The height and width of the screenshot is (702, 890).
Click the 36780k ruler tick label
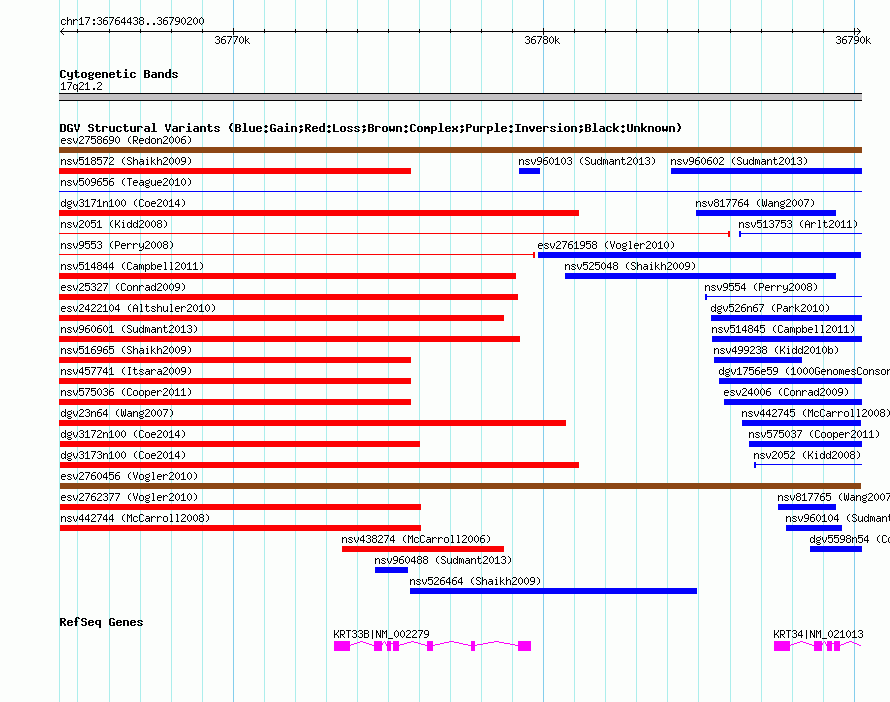coord(542,40)
